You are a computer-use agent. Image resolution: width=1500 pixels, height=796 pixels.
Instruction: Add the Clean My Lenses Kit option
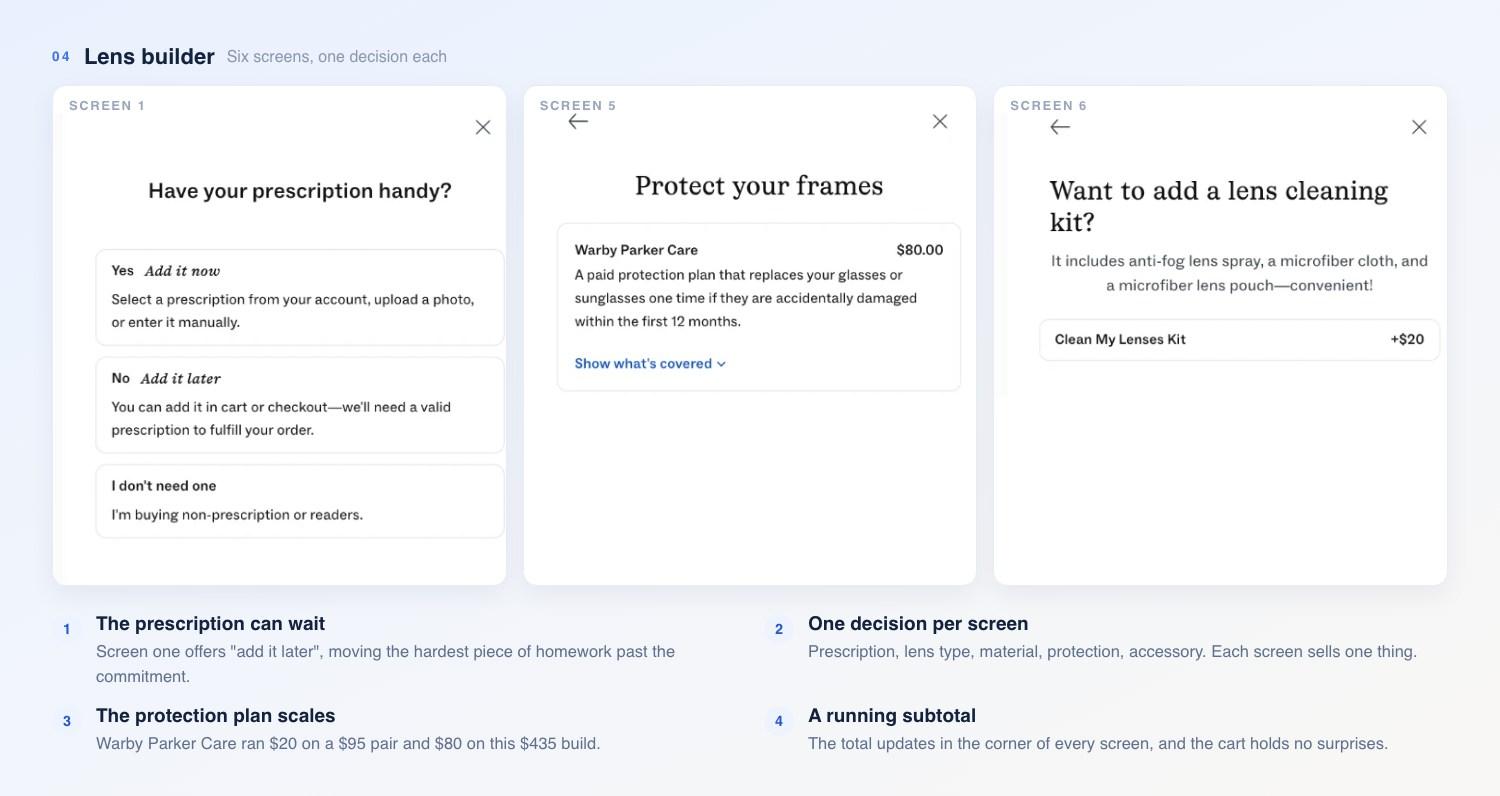(x=1239, y=340)
